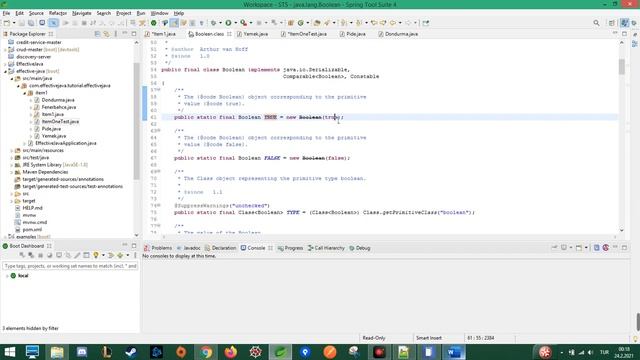Image resolution: width=640 pixels, height=360 pixels.
Task: Click the lightbulb icon in Boot Dashboard
Action: tap(96, 255)
